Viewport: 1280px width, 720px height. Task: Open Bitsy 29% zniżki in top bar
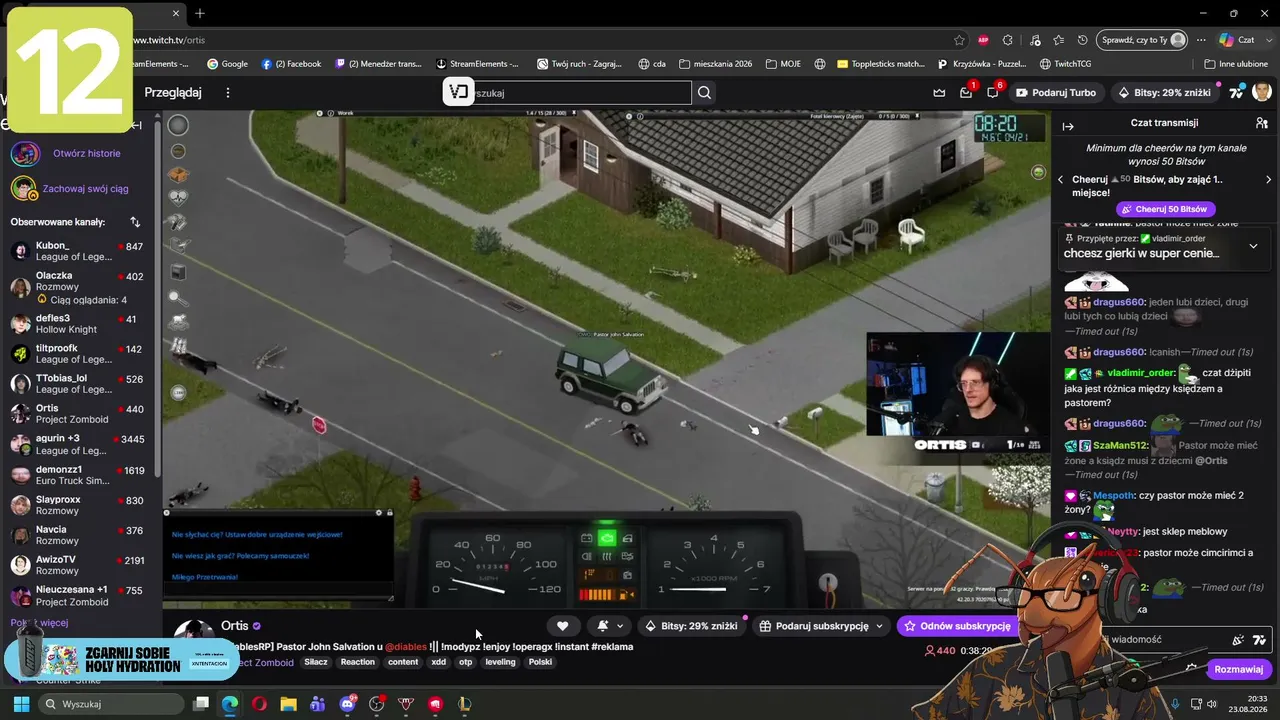point(1164,92)
